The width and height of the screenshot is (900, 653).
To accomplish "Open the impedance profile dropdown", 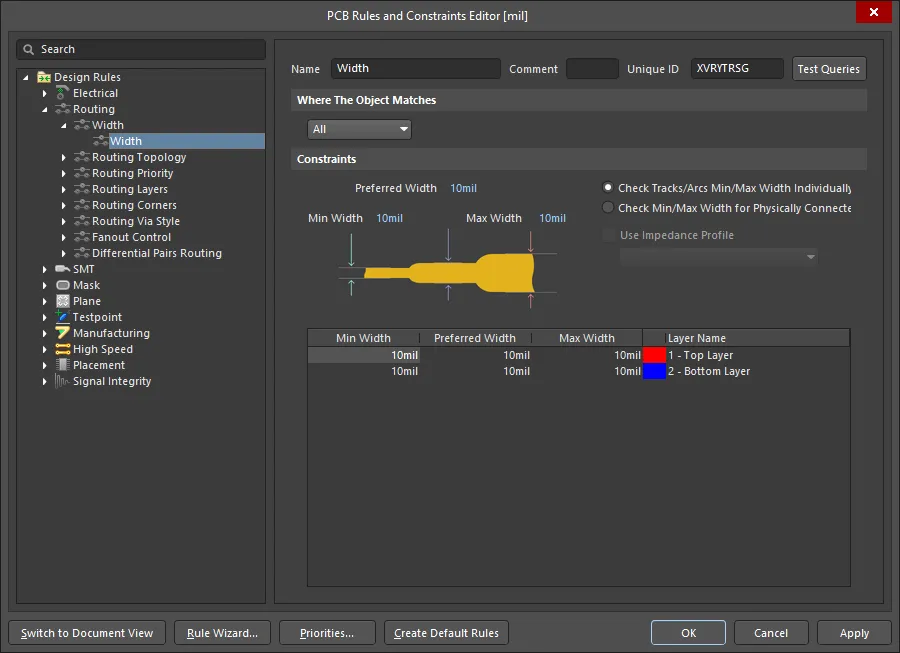I will tap(718, 256).
